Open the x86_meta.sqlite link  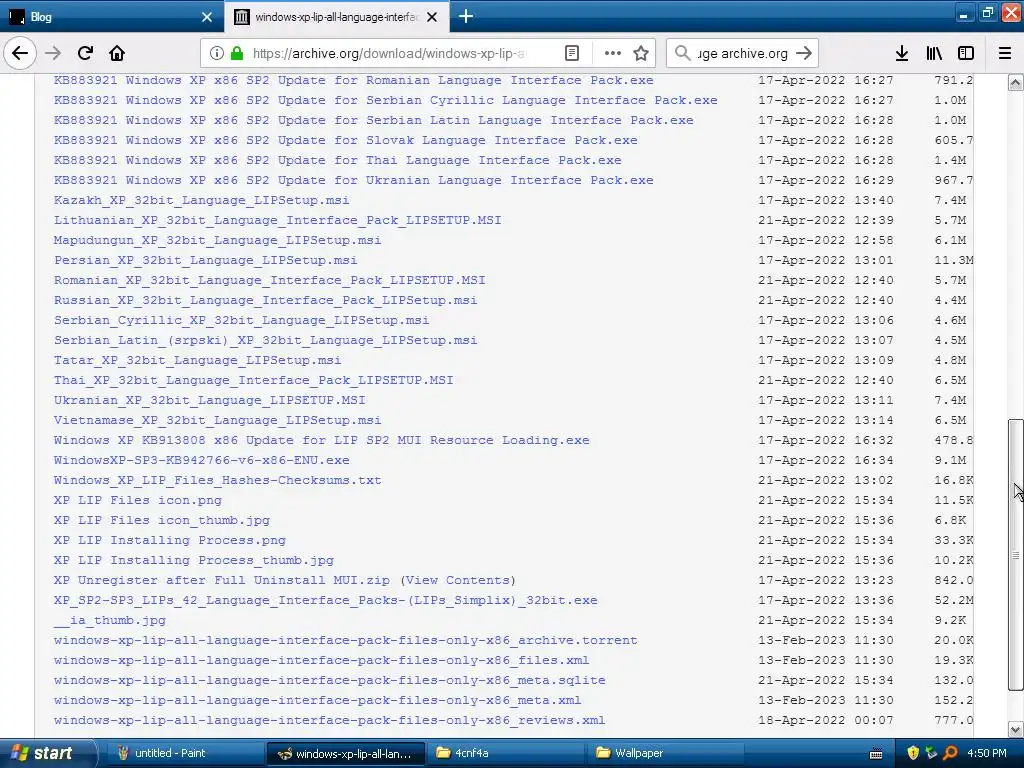(330, 680)
